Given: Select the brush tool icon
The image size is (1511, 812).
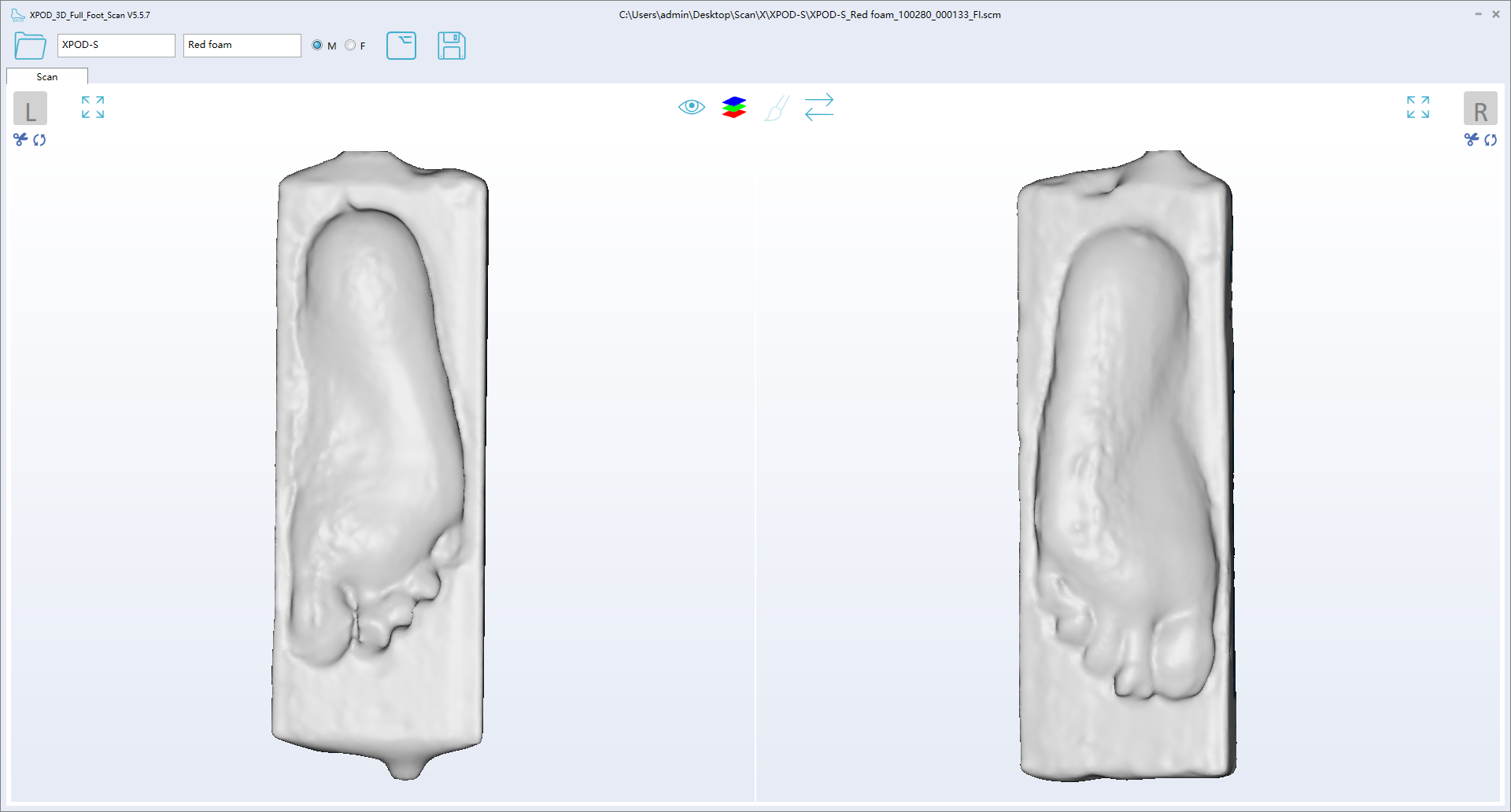Looking at the screenshot, I should (x=776, y=108).
